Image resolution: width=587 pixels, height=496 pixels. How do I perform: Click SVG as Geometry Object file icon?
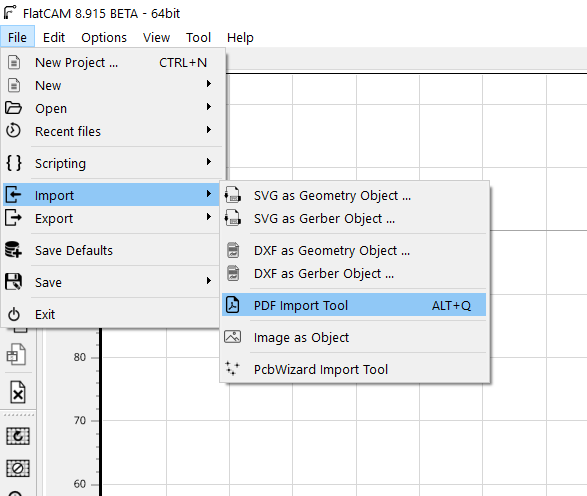[x=232, y=195]
